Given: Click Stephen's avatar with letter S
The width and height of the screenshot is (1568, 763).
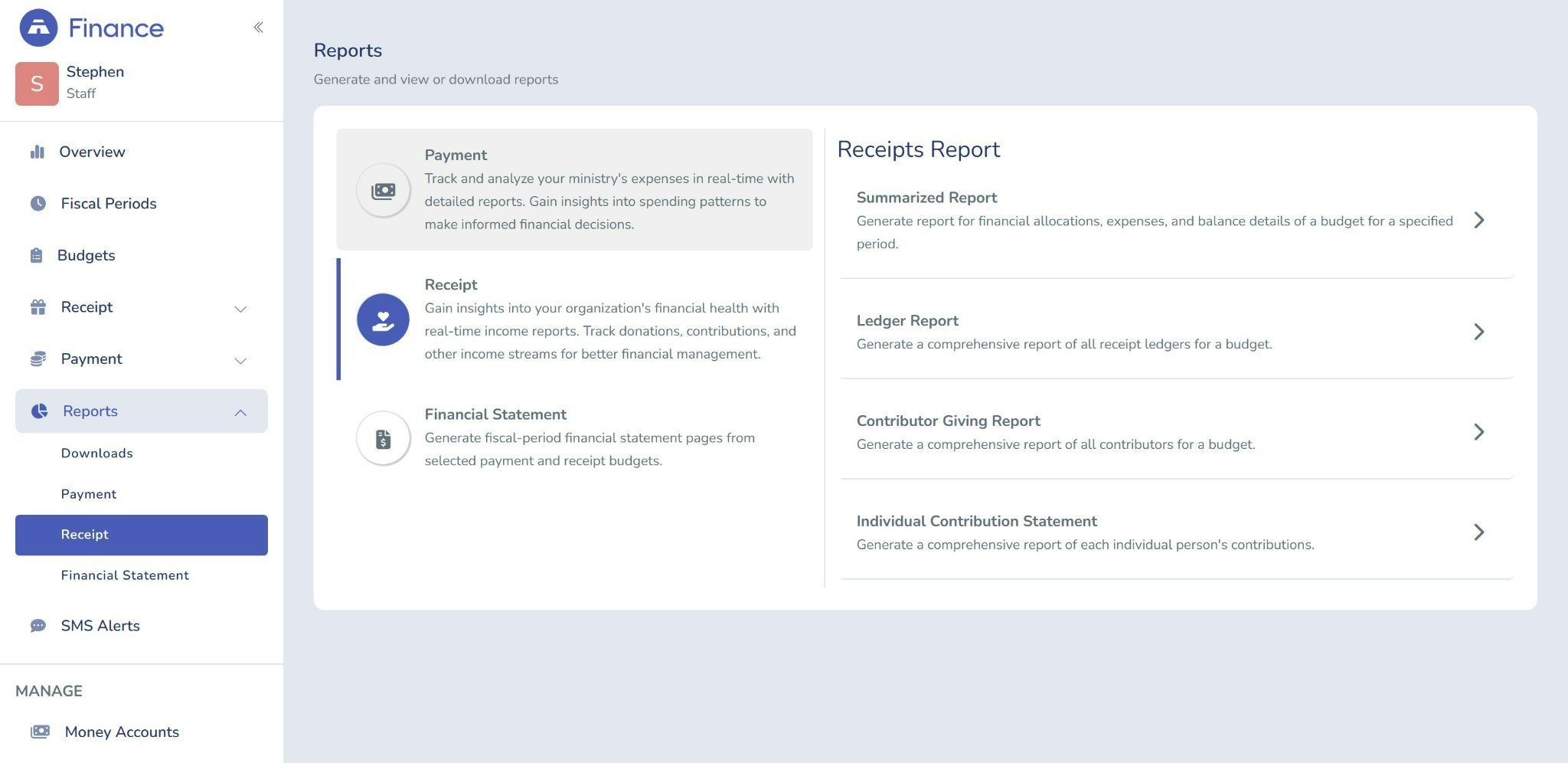Looking at the screenshot, I should tap(37, 84).
